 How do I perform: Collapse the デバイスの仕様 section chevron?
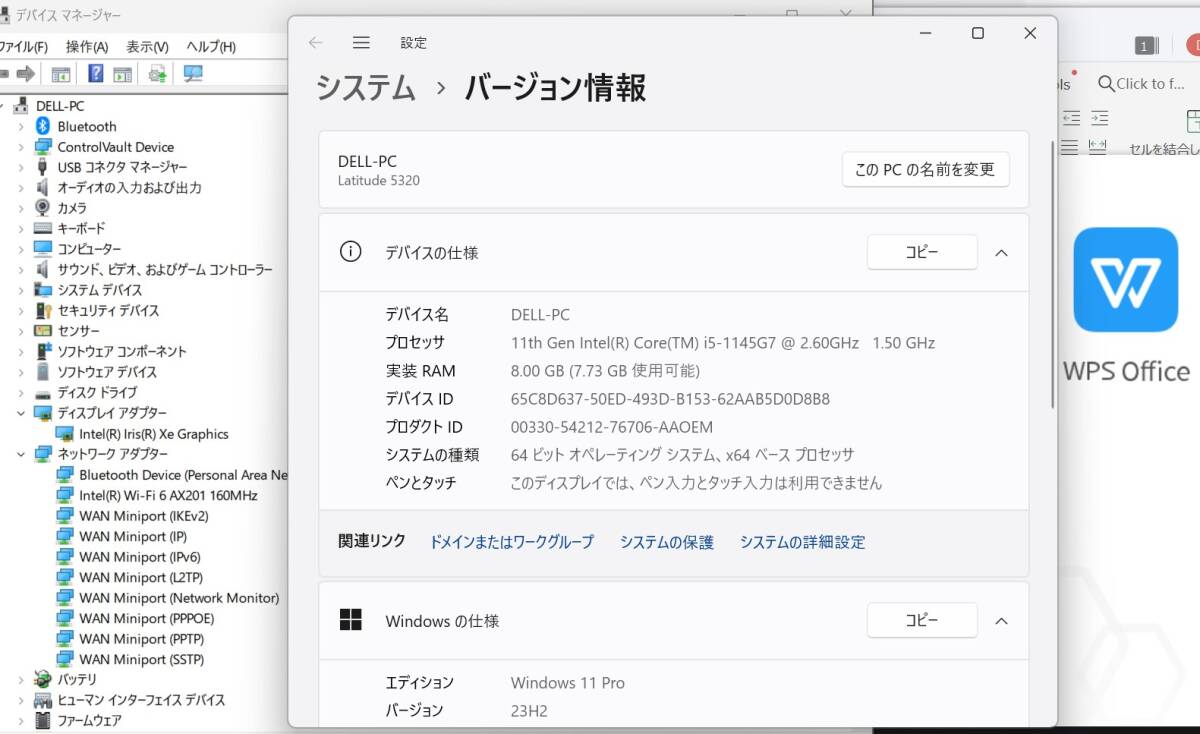(x=1001, y=252)
